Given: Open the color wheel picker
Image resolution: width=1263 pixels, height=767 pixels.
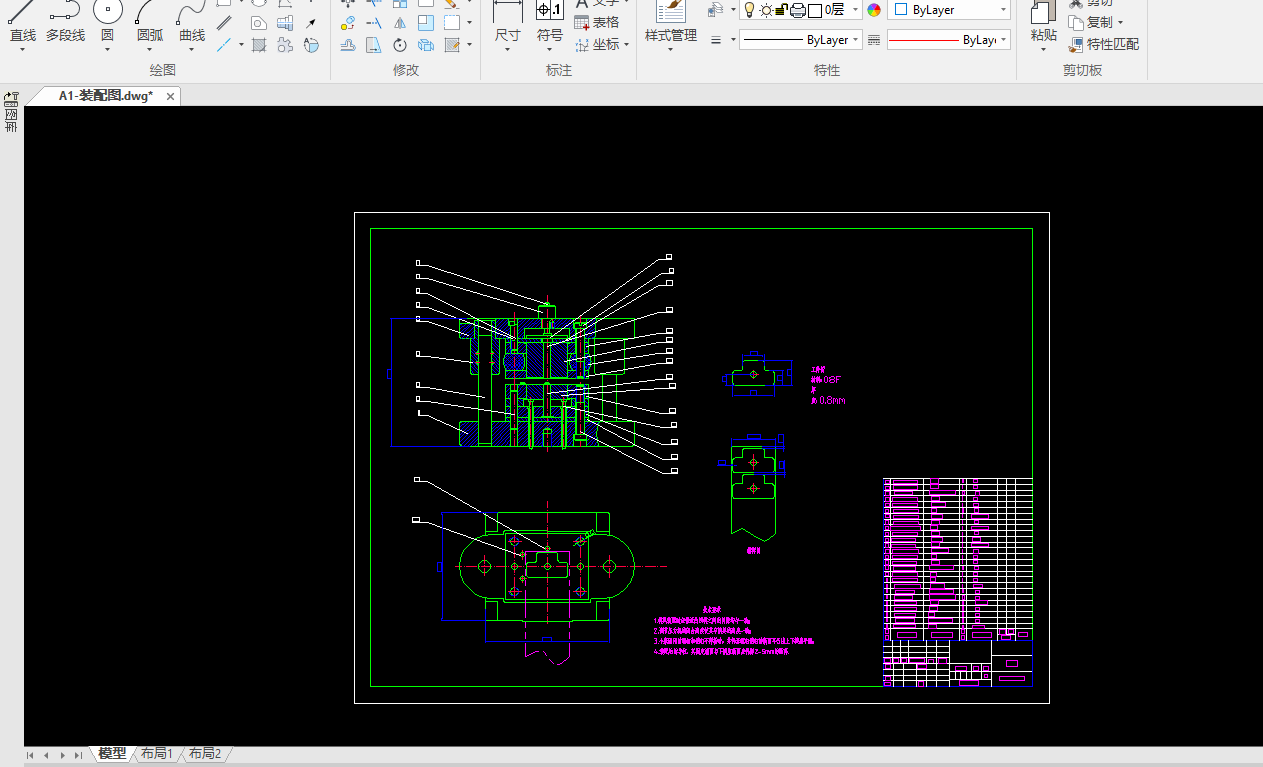Looking at the screenshot, I should [874, 10].
